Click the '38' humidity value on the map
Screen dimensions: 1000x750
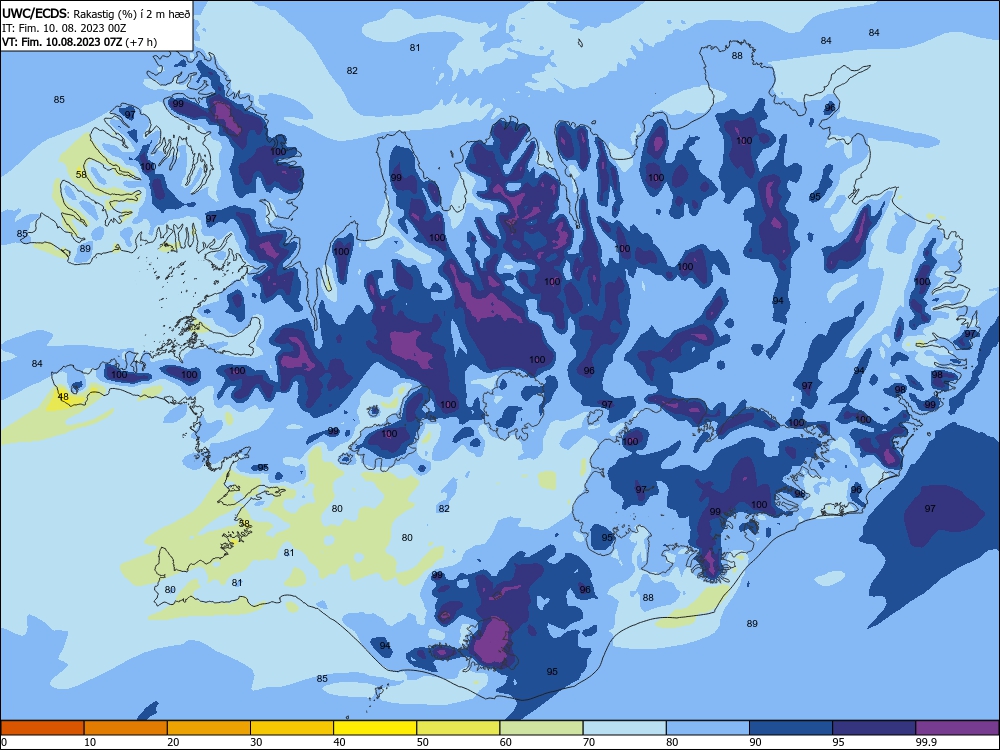pos(244,523)
